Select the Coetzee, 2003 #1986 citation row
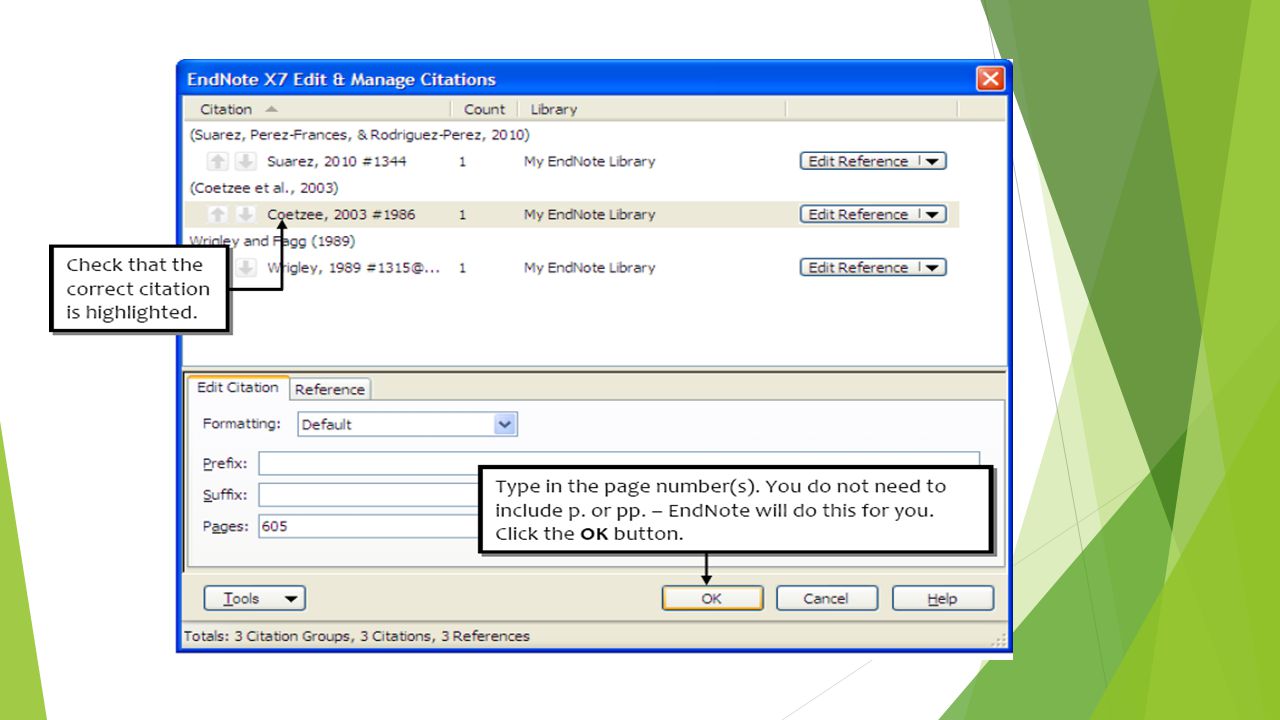 (x=571, y=214)
